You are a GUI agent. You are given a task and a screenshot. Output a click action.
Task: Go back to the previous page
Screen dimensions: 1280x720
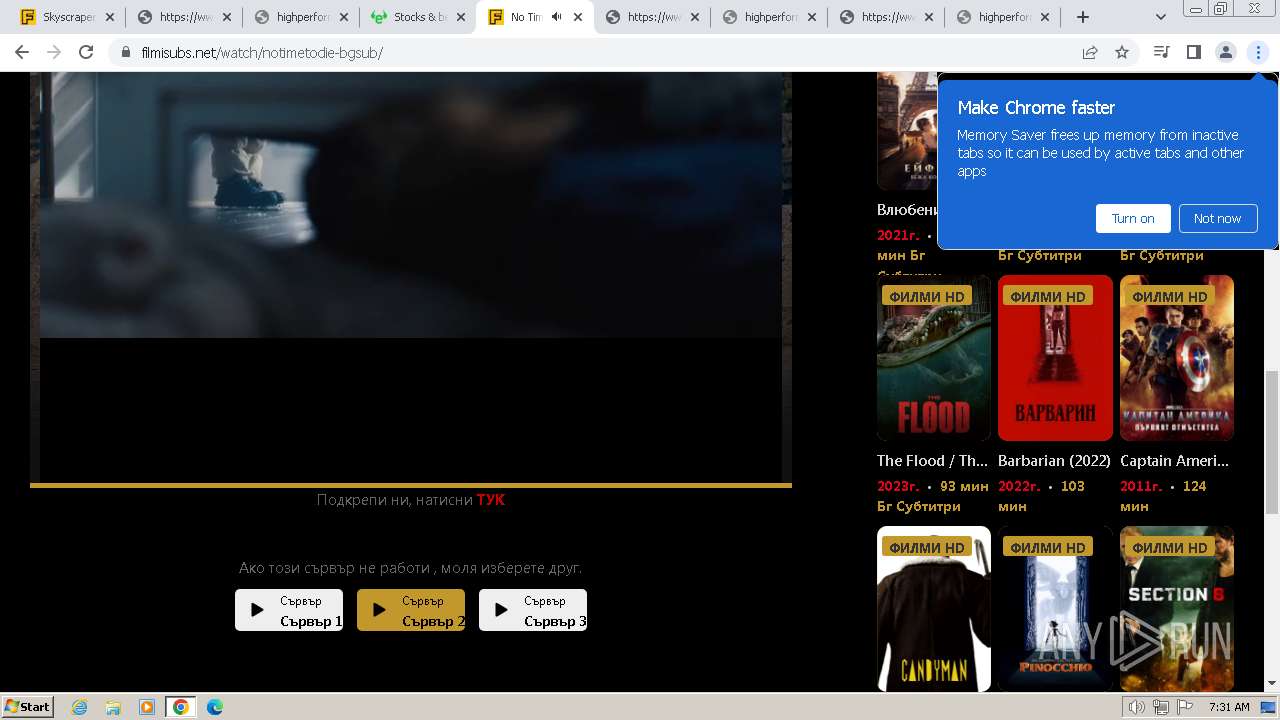pos(22,52)
